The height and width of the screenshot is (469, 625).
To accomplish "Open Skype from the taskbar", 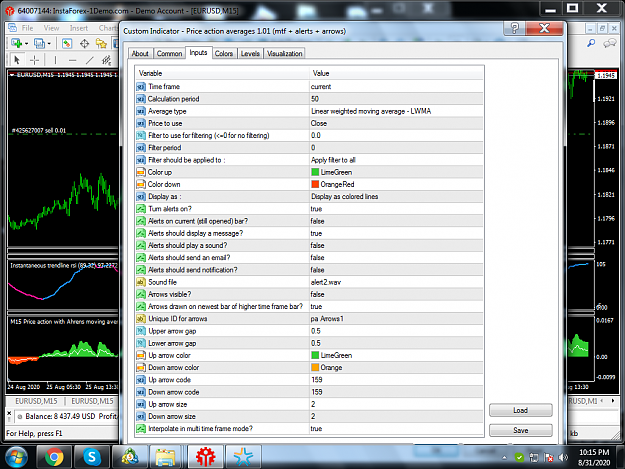I will click(92, 457).
